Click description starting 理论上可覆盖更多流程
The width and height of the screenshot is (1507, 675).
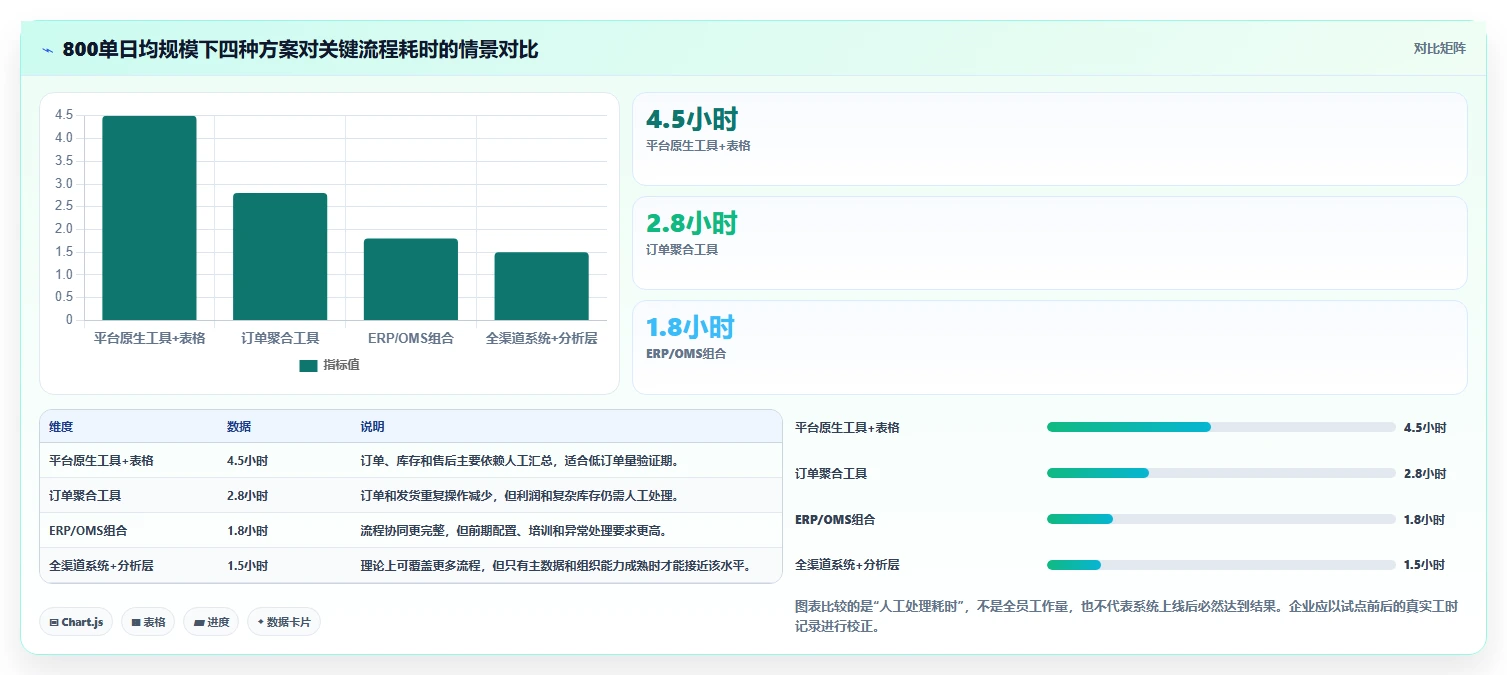coord(556,566)
